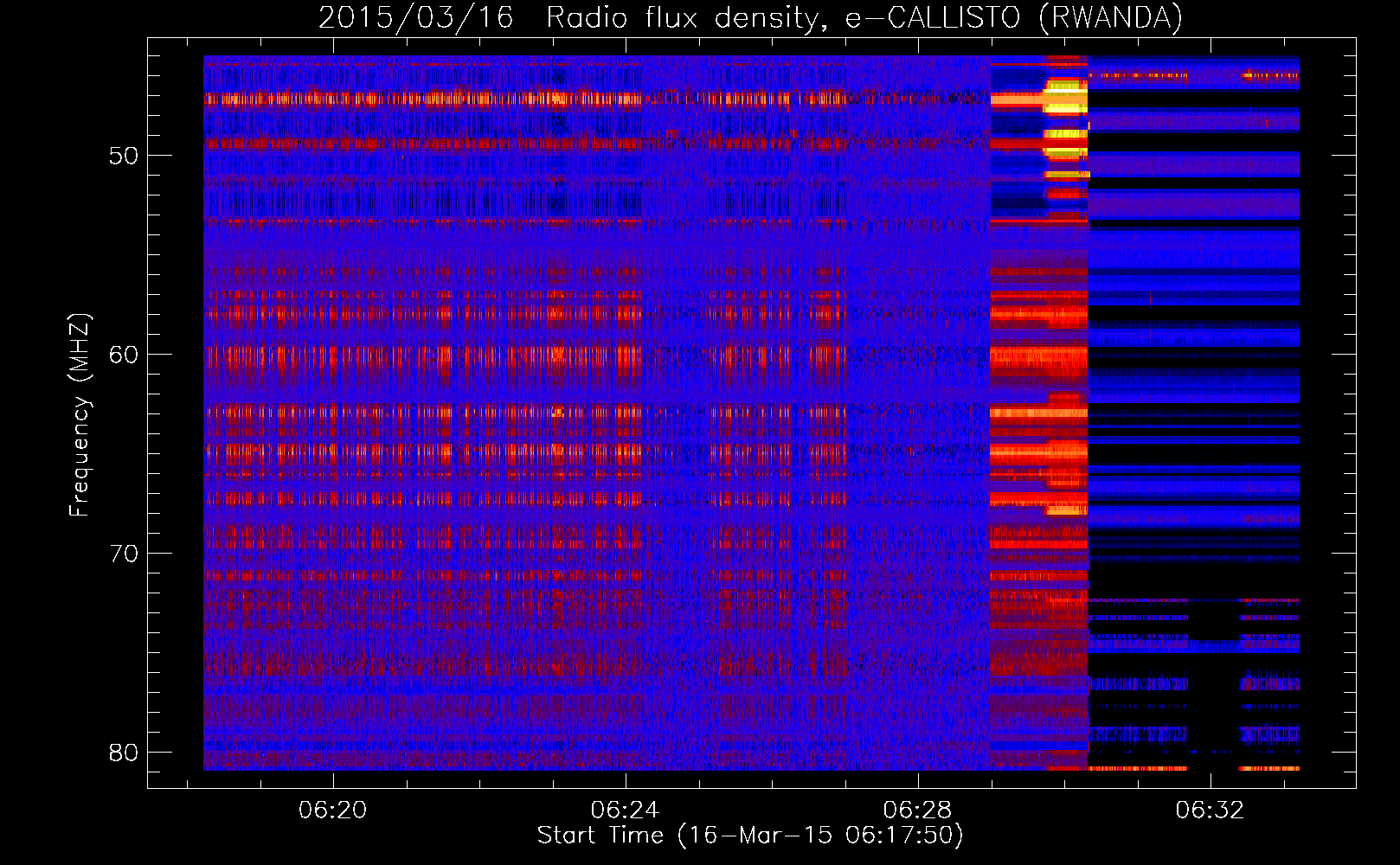Click the 60 MHz frequency tick label

[124, 355]
